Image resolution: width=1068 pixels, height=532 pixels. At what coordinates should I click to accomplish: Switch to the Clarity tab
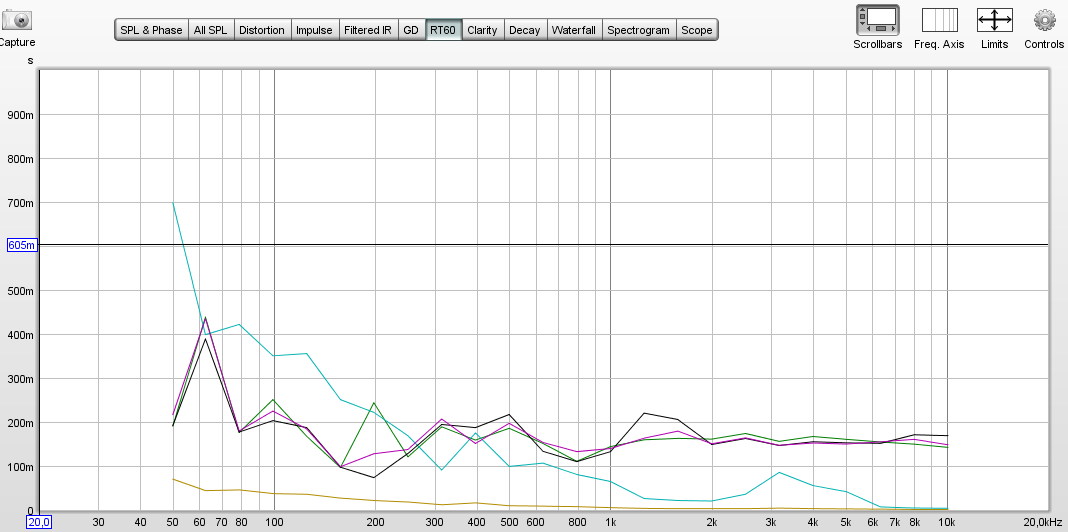(482, 30)
